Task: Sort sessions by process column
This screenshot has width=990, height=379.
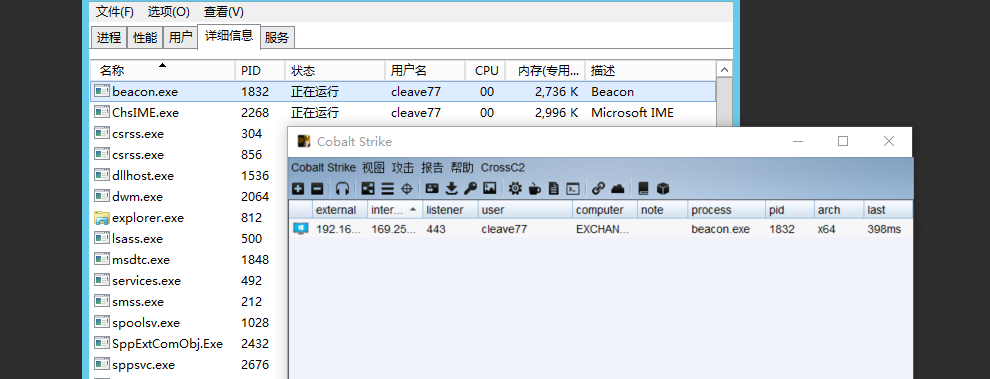Action: coord(727,210)
